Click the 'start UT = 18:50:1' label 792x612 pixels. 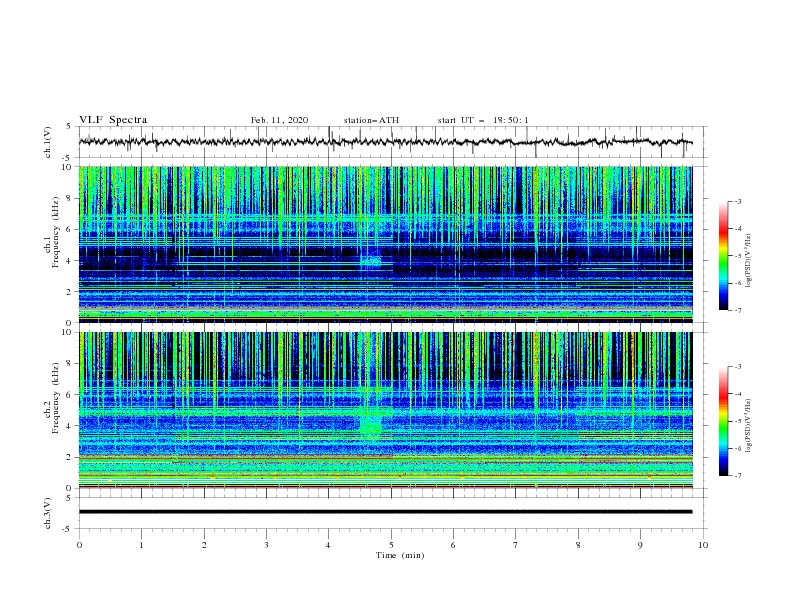(483, 120)
